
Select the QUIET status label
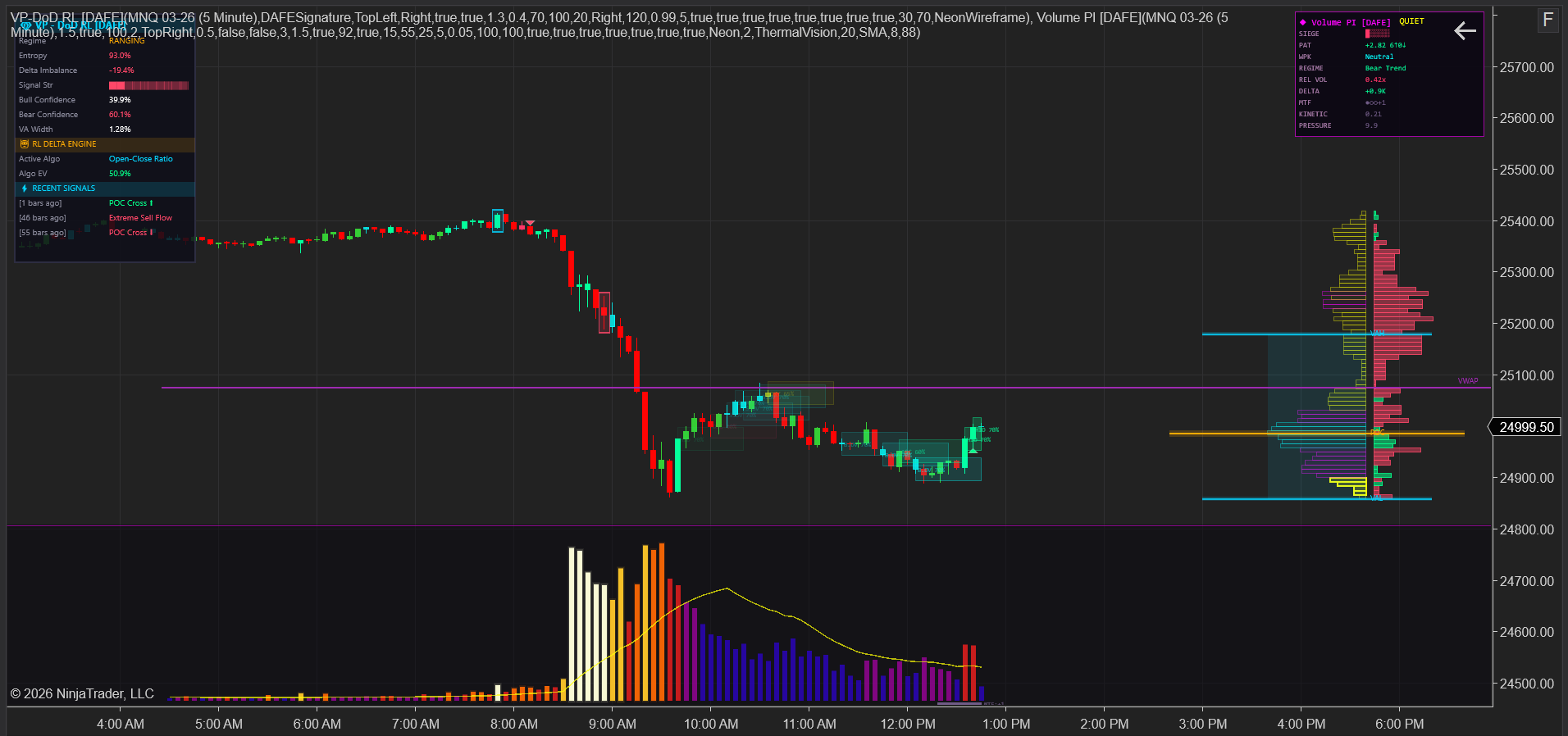pos(1411,21)
